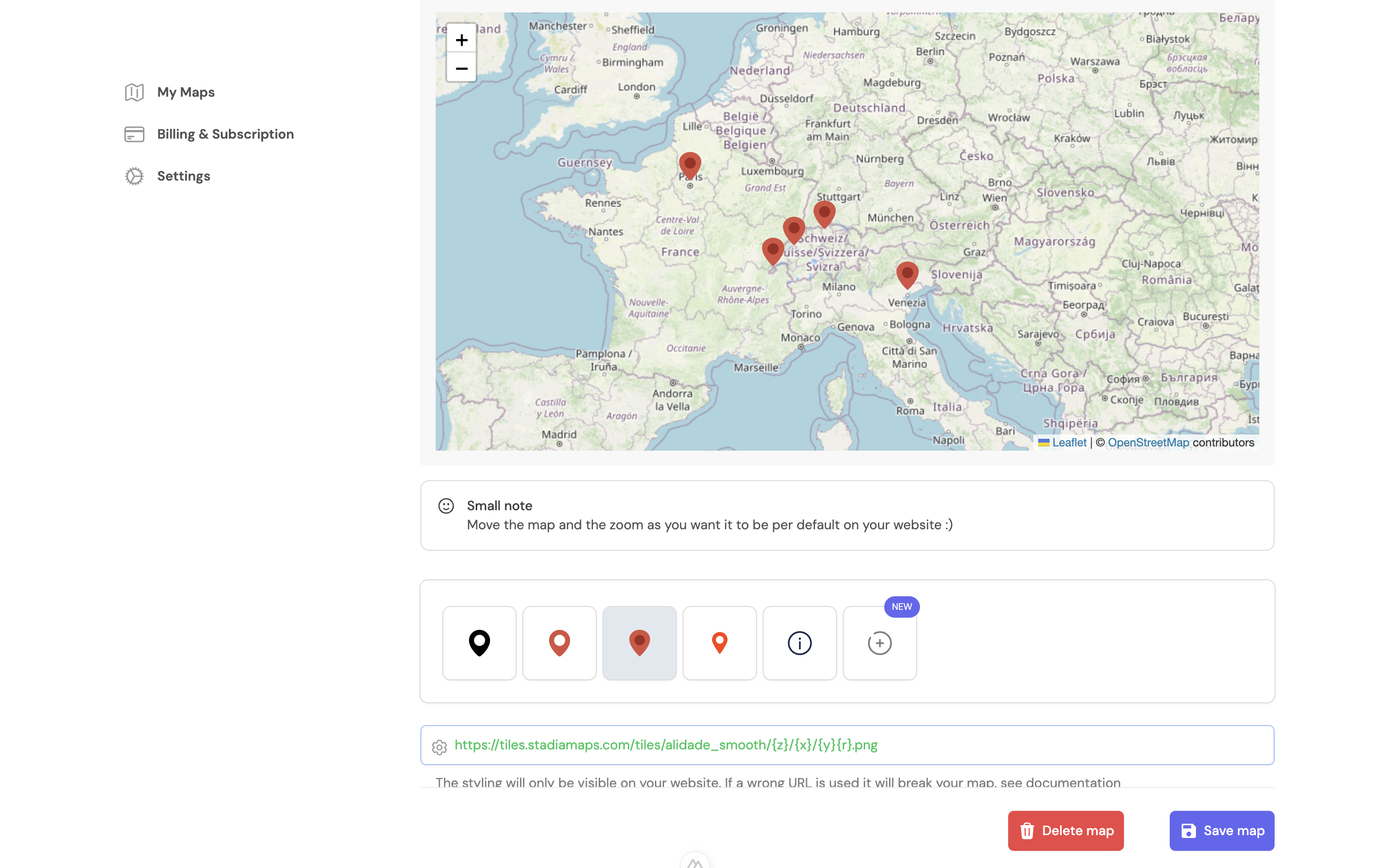The width and height of the screenshot is (1389, 868).
Task: Click the tile URL input field
Action: (847, 745)
